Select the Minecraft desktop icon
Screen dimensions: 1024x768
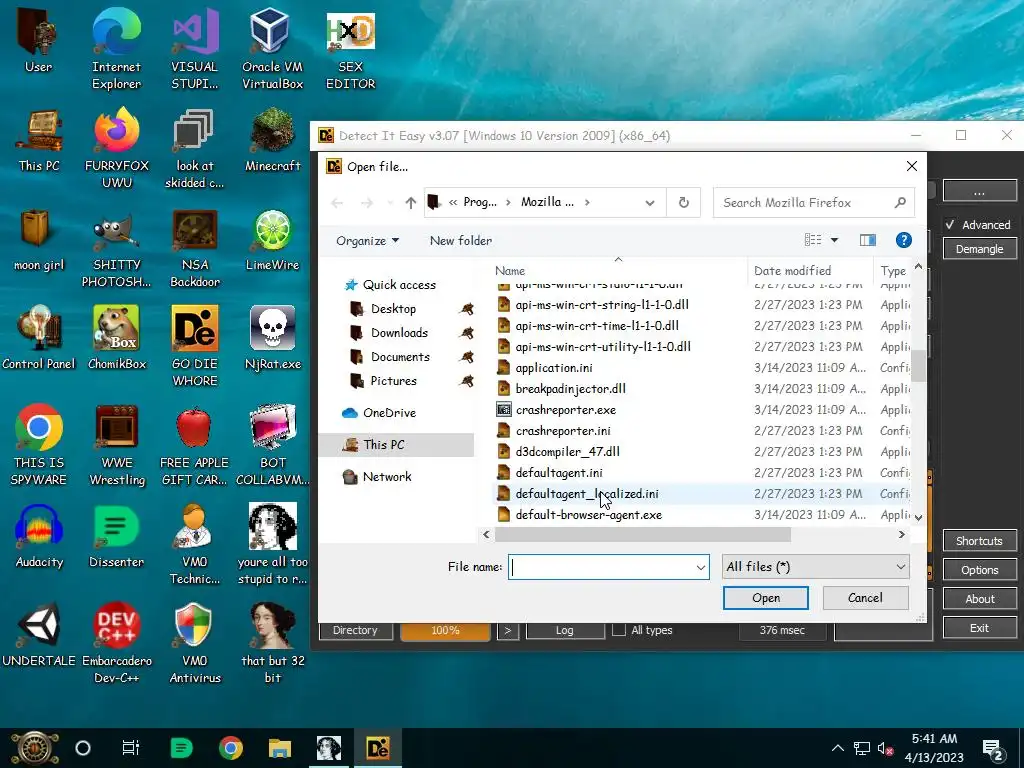point(272,141)
